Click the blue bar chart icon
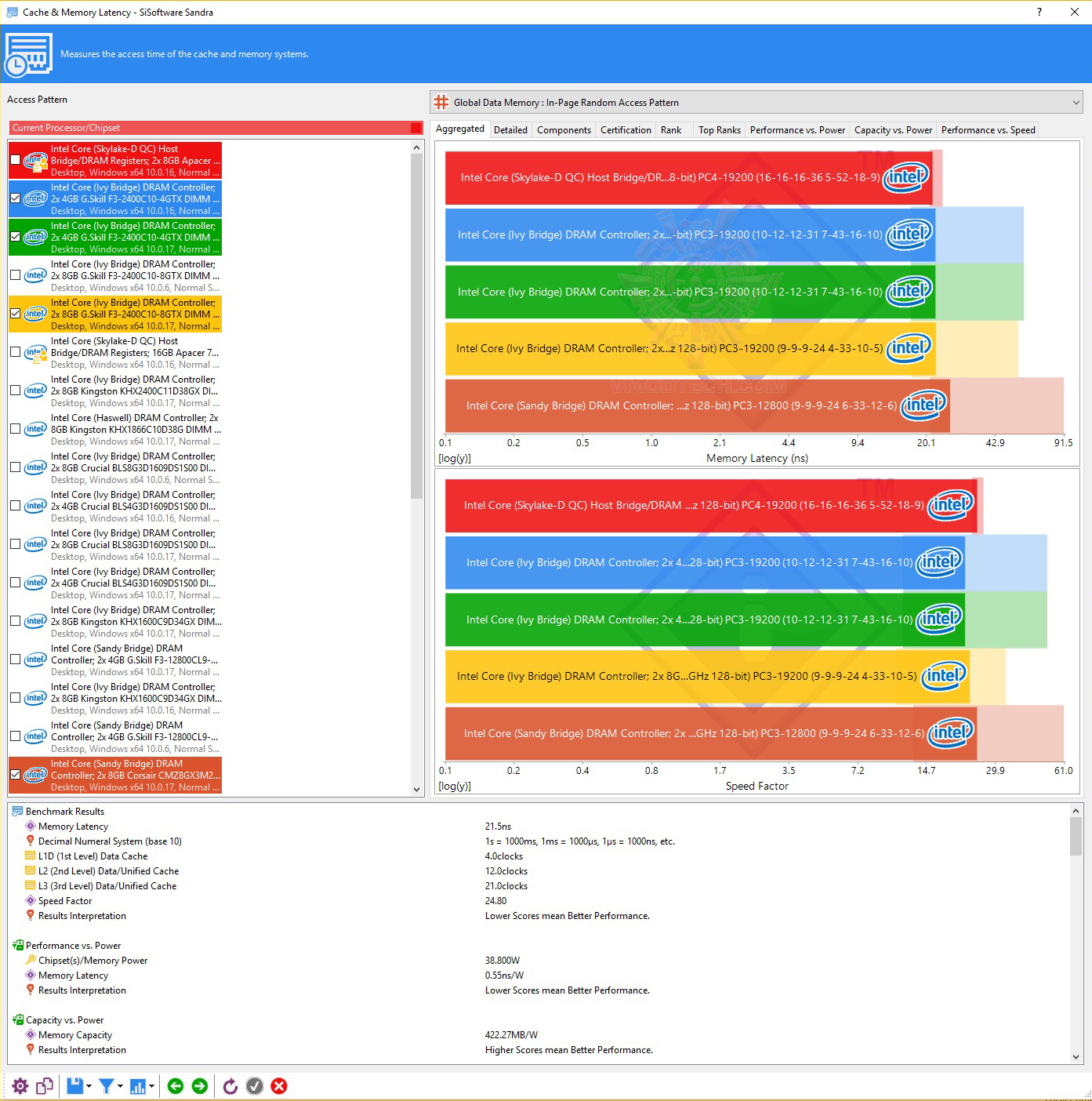The height and width of the screenshot is (1101, 1092). pos(138,1086)
